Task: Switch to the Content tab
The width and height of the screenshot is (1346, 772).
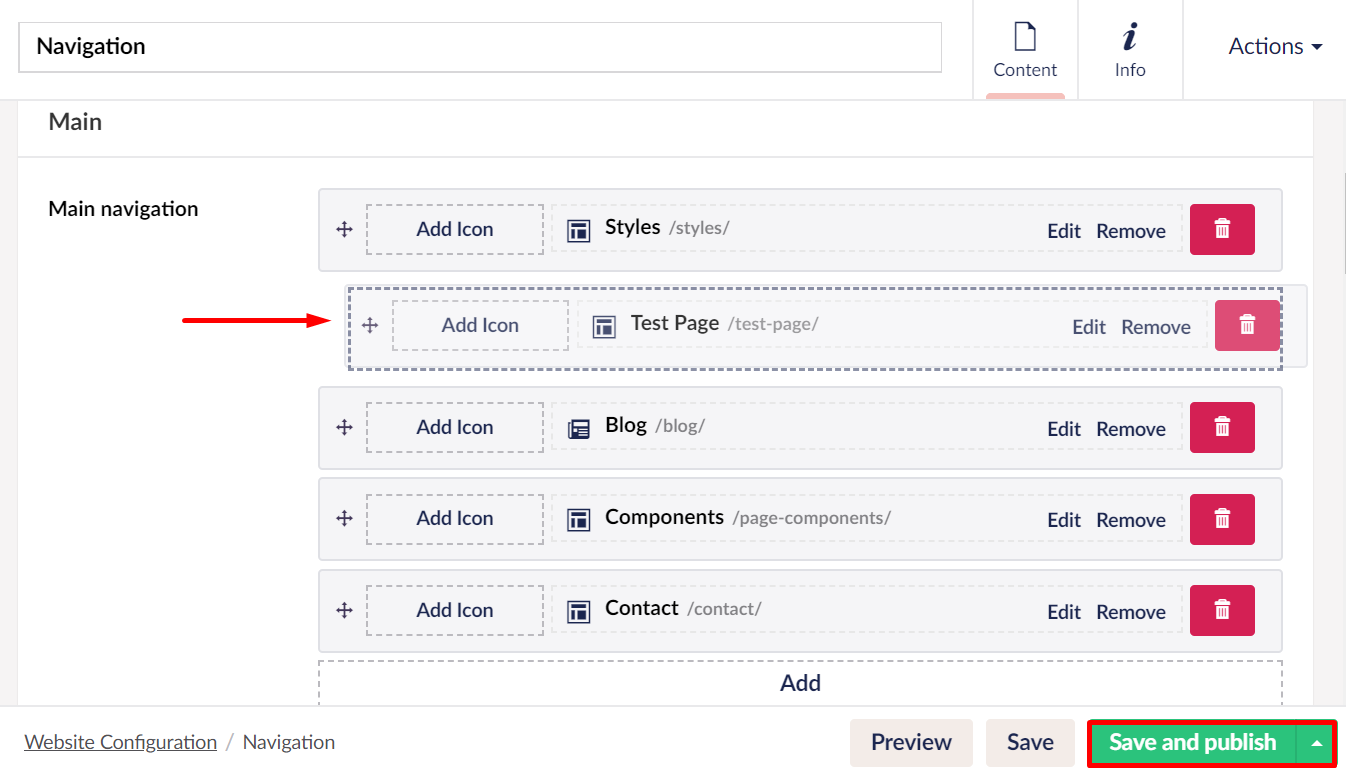Action: tap(1025, 50)
